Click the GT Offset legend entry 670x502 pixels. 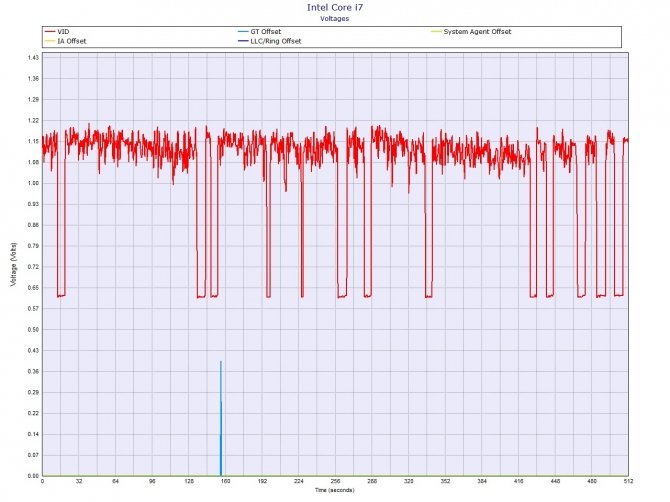260,32
